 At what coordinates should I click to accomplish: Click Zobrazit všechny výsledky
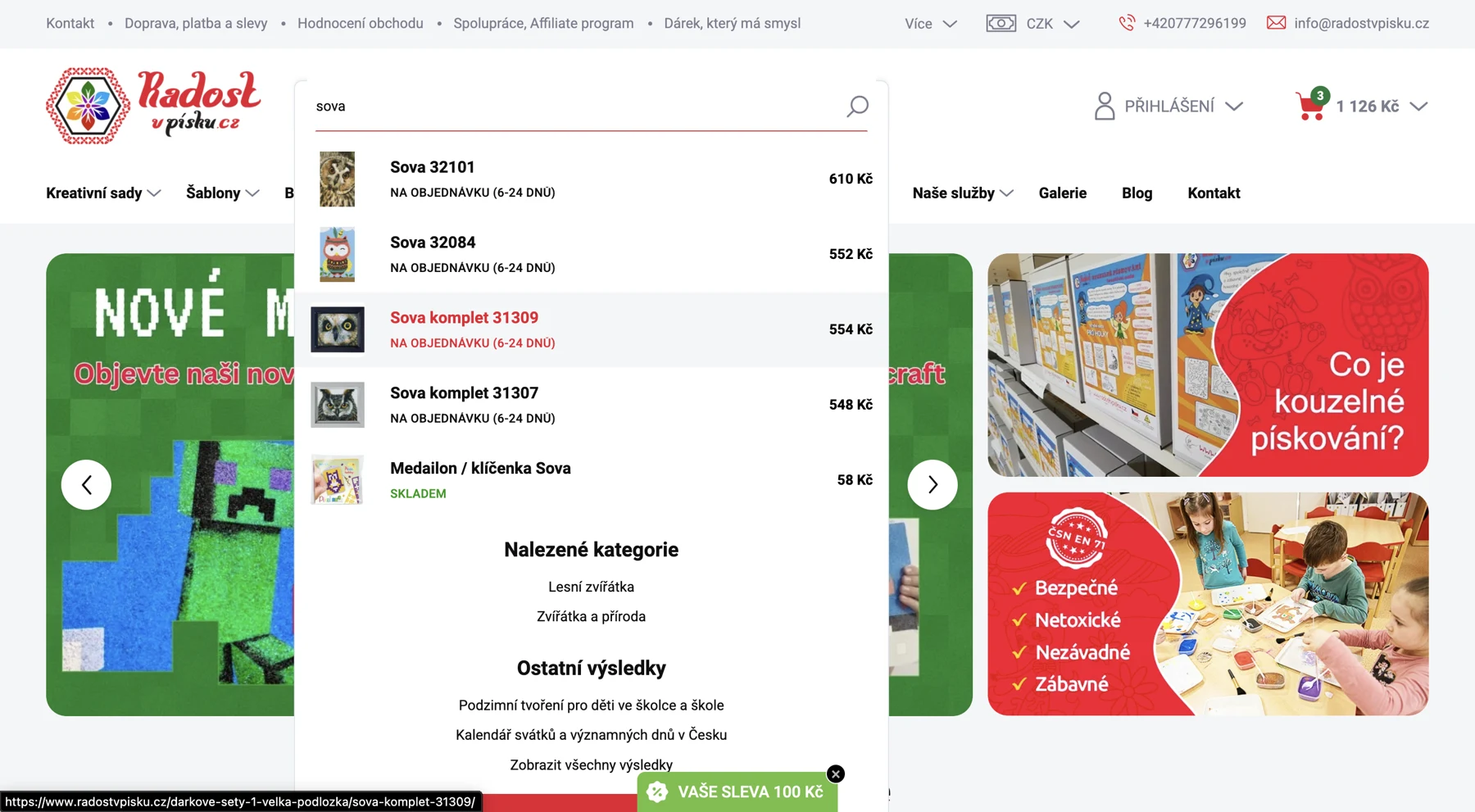591,764
